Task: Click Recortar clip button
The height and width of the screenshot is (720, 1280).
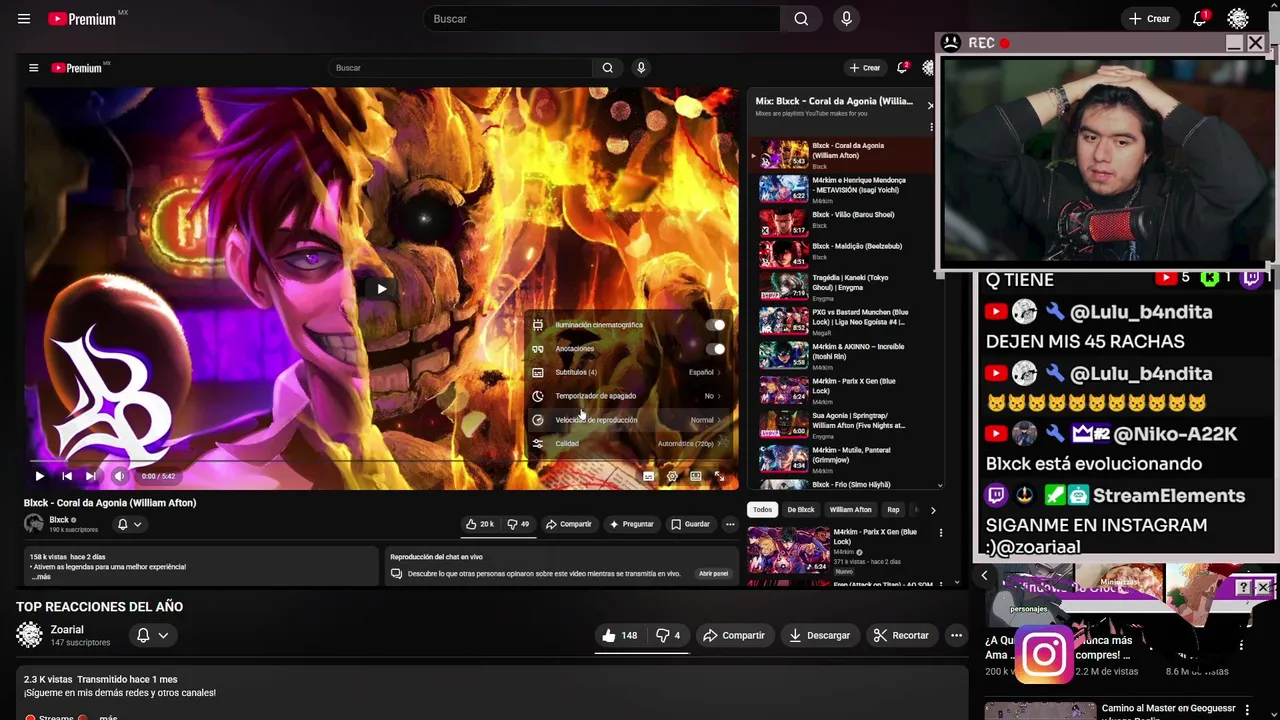Action: pyautogui.click(x=900, y=635)
